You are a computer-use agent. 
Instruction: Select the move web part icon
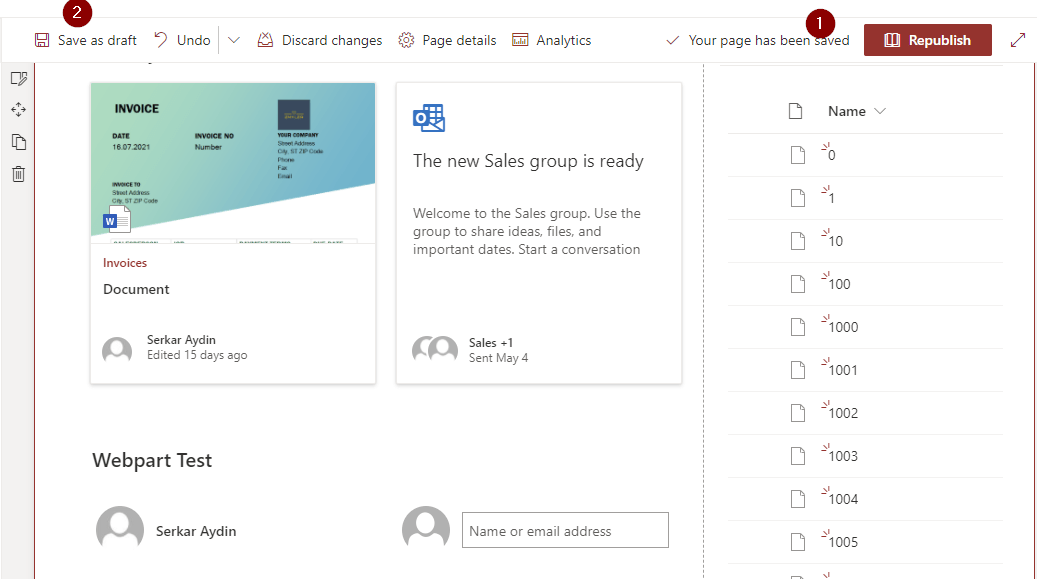tap(18, 110)
